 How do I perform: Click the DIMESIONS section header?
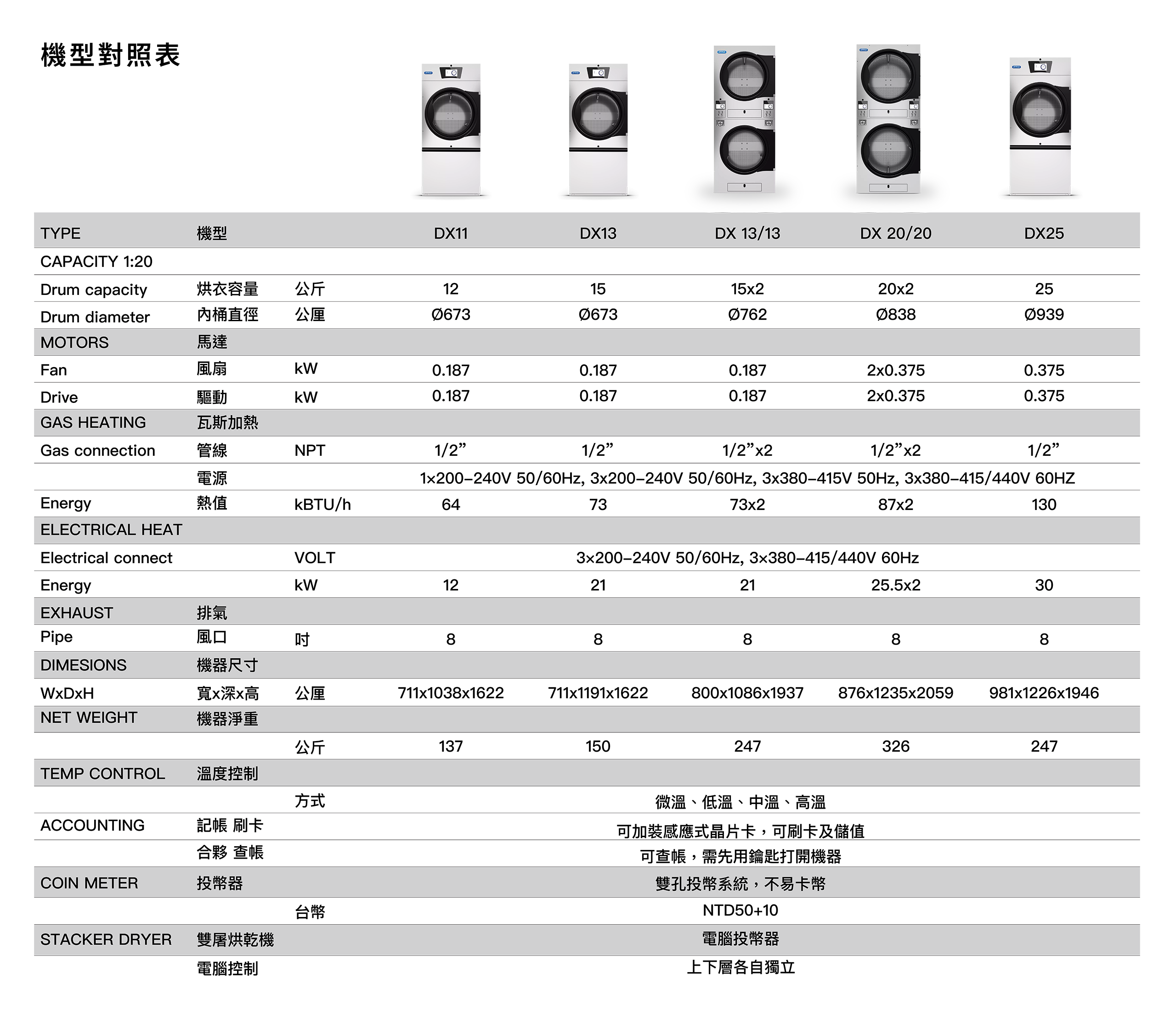pos(84,665)
